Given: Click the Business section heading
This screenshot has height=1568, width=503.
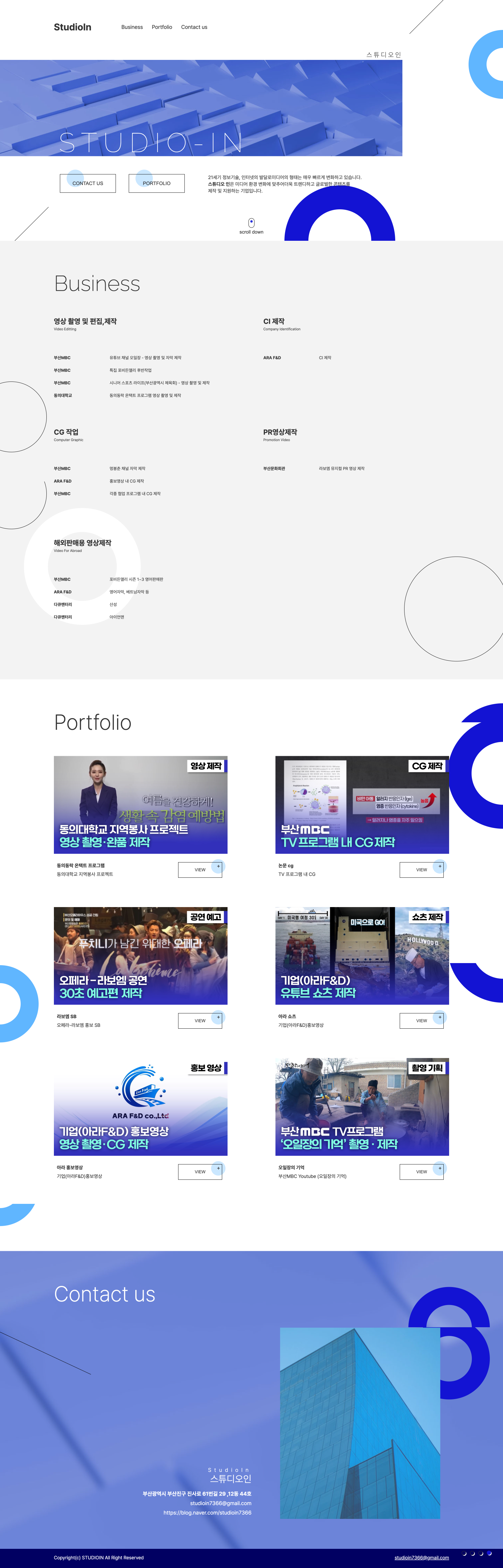Looking at the screenshot, I should click(97, 284).
